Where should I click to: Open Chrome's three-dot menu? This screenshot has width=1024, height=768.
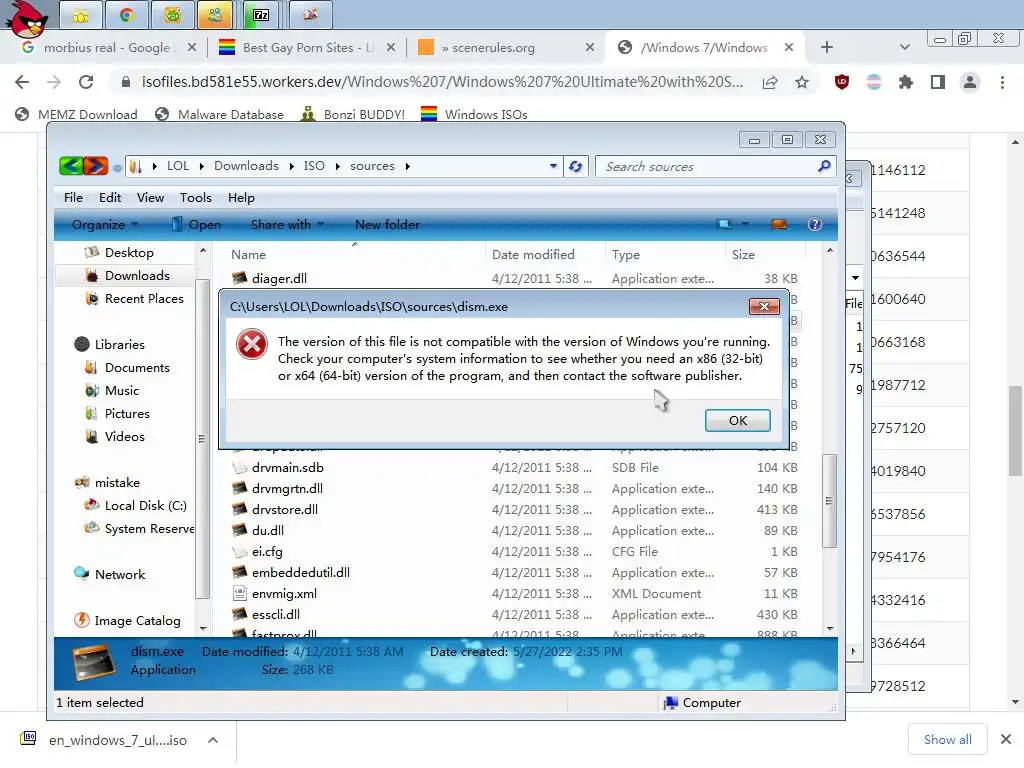[1002, 82]
